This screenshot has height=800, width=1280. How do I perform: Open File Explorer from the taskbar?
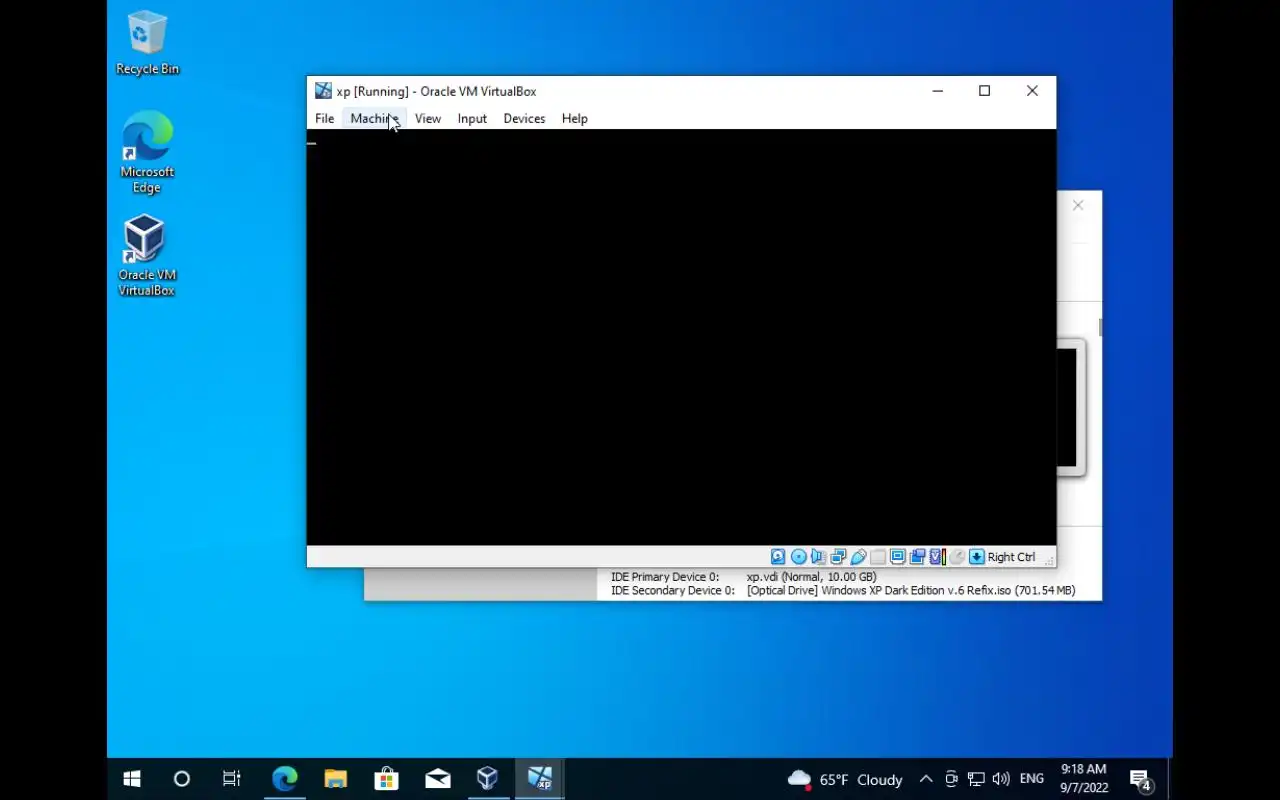pyautogui.click(x=335, y=779)
